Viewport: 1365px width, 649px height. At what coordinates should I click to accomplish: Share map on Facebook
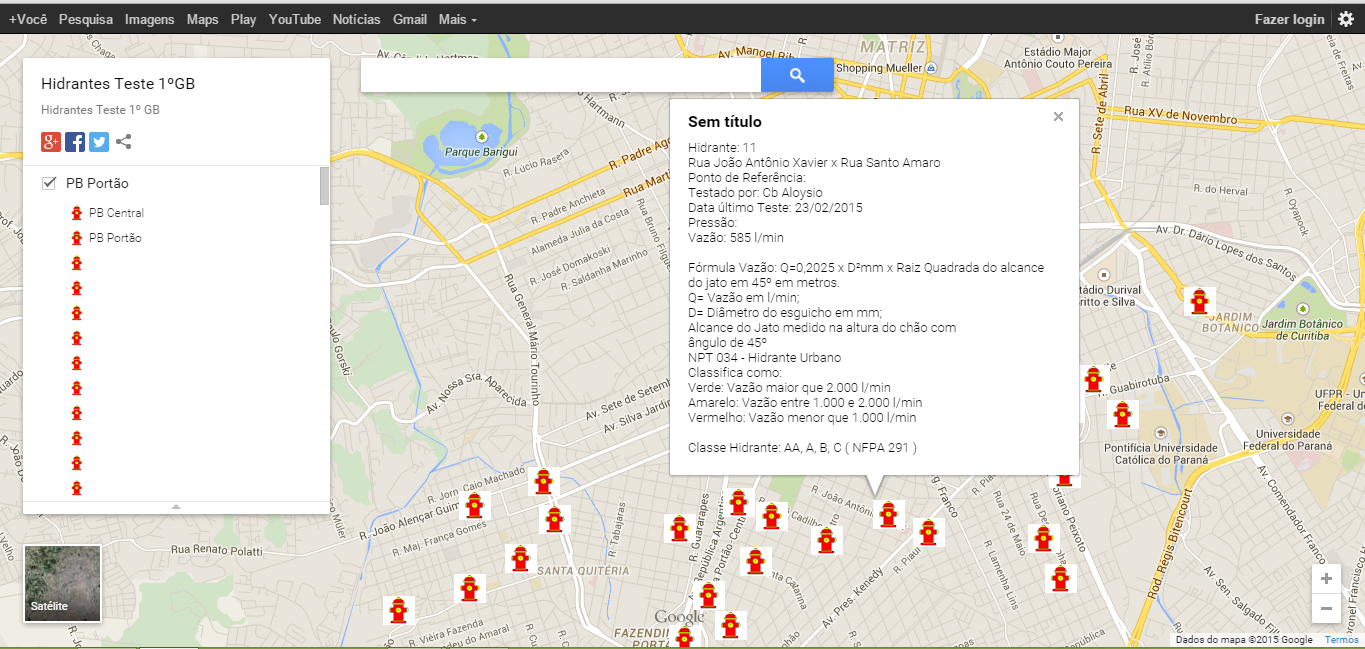point(75,142)
